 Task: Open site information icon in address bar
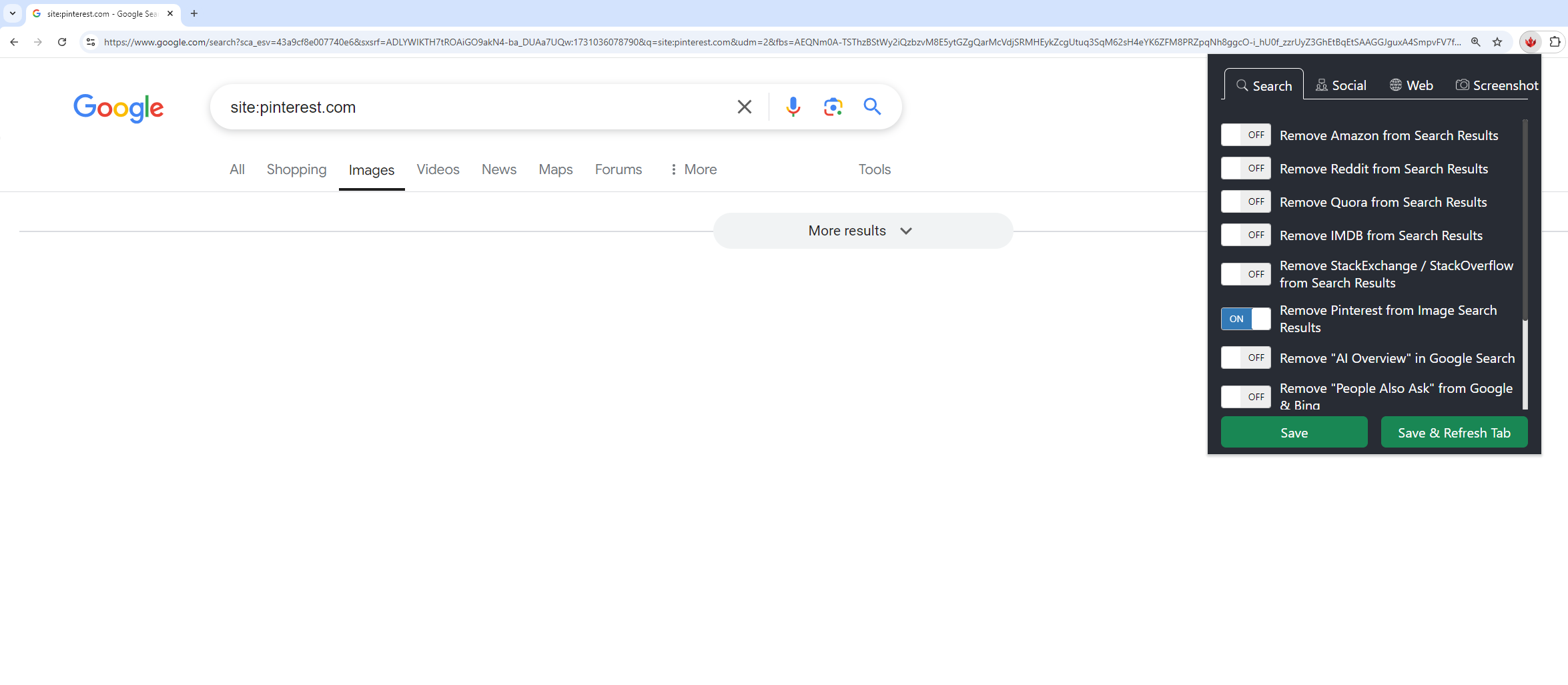[x=91, y=42]
